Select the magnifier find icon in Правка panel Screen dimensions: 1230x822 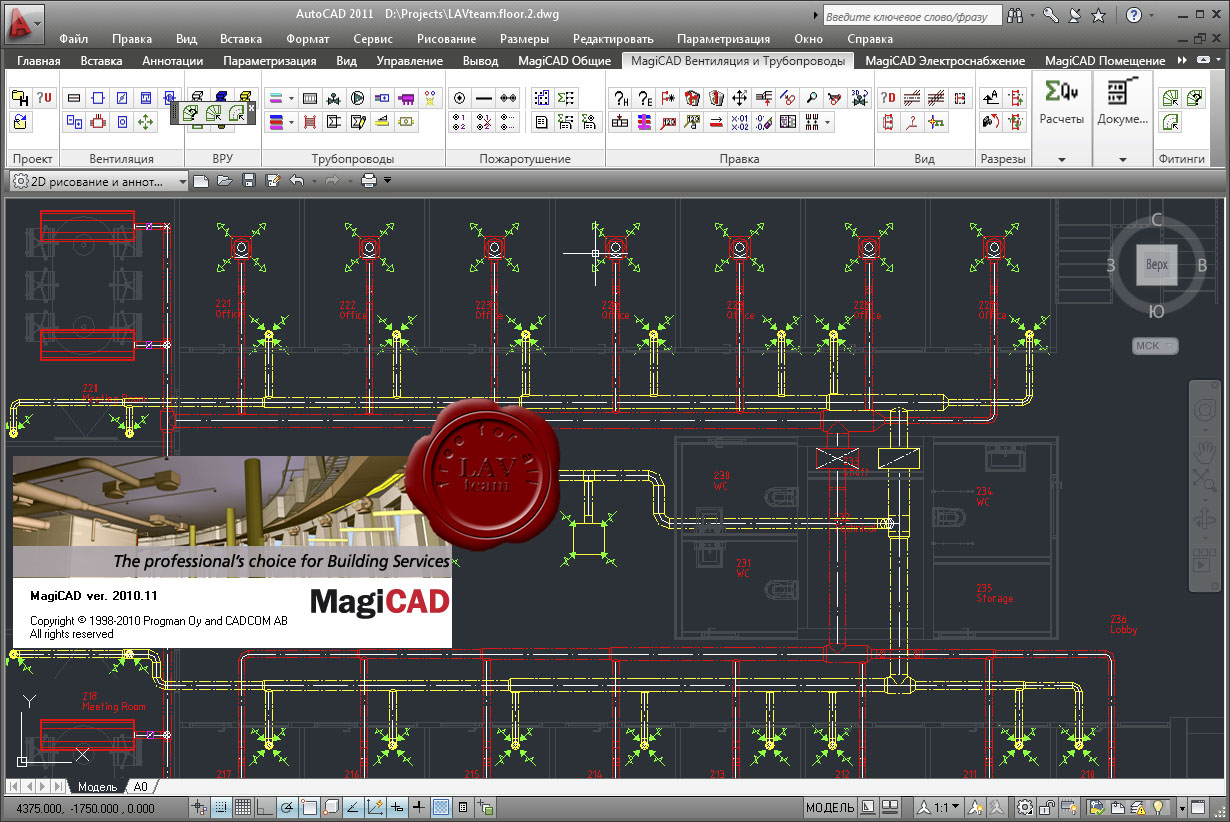(x=812, y=98)
